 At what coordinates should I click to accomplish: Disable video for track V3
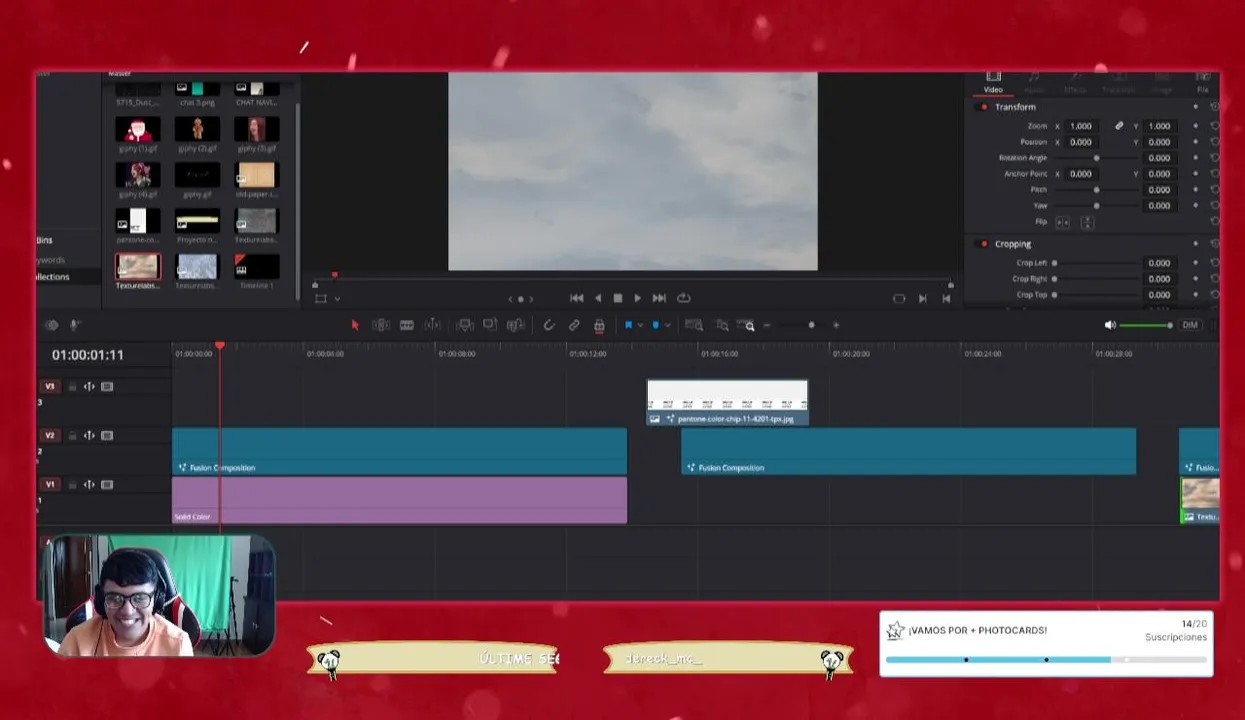pyautogui.click(x=107, y=387)
